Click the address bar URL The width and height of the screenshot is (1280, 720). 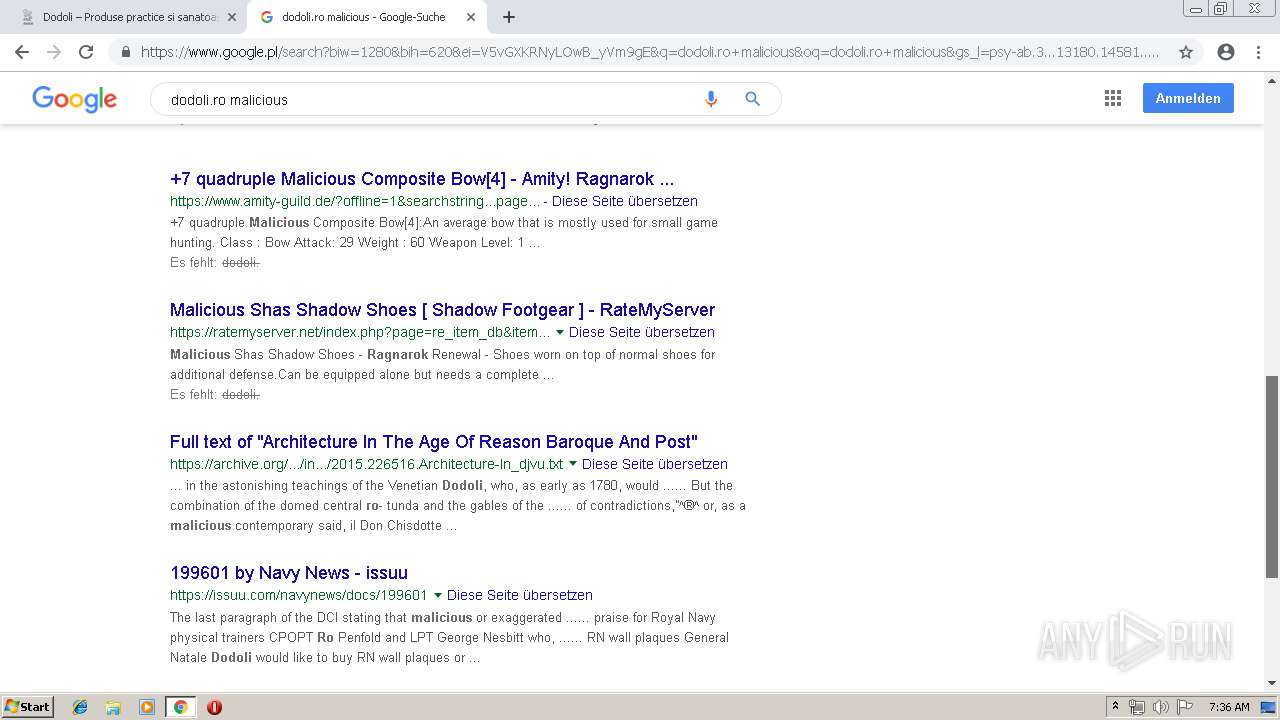tap(650, 52)
